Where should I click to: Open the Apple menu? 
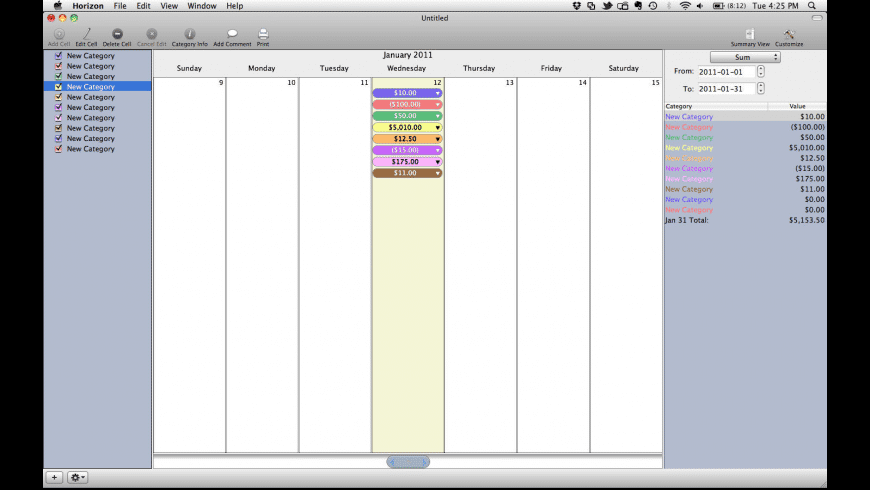pos(58,6)
